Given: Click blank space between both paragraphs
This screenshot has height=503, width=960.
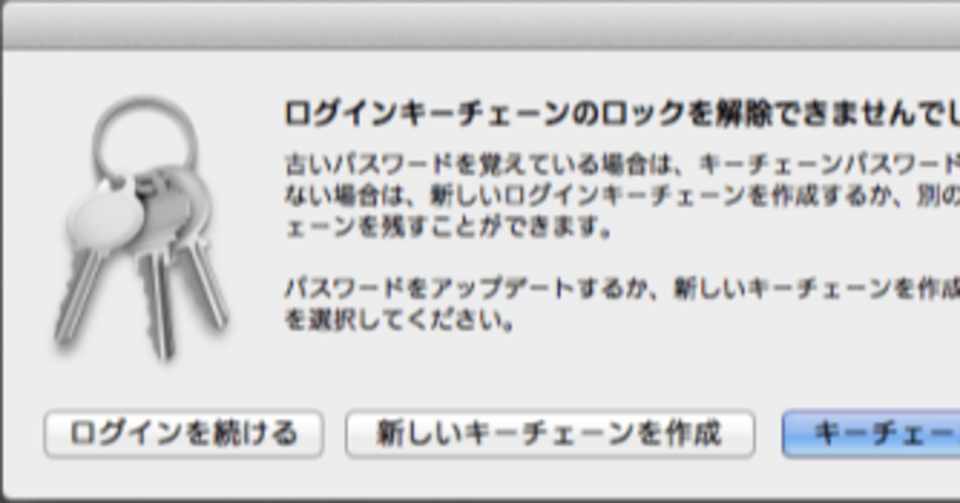Looking at the screenshot, I should pos(612,258).
